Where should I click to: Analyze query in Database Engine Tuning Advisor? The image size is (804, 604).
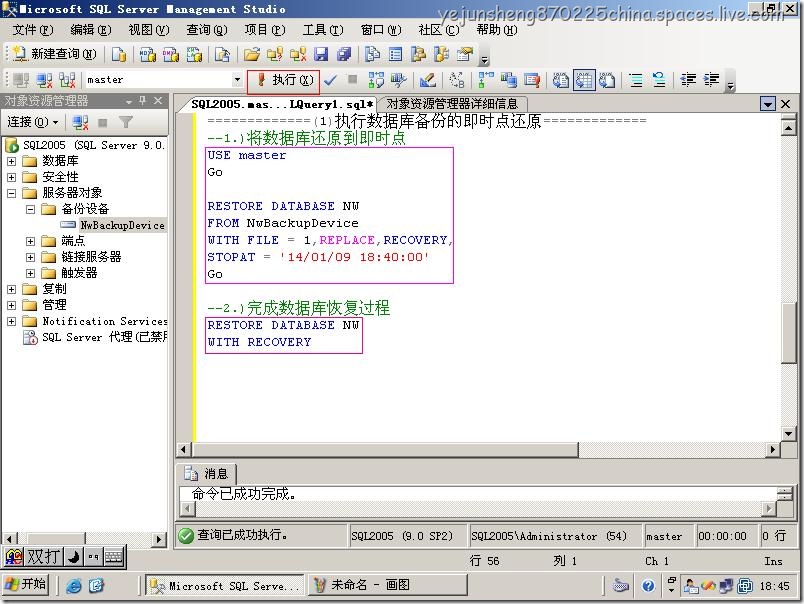pos(399,80)
